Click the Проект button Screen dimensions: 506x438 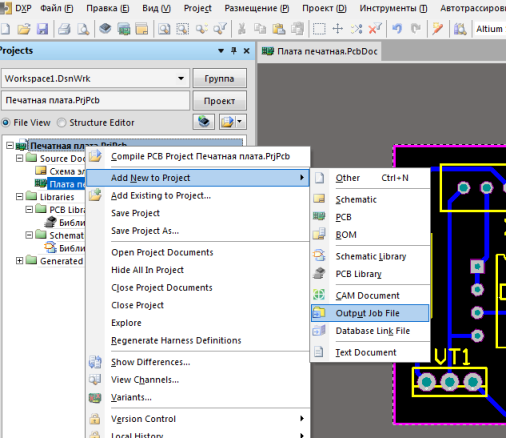pyautogui.click(x=219, y=101)
